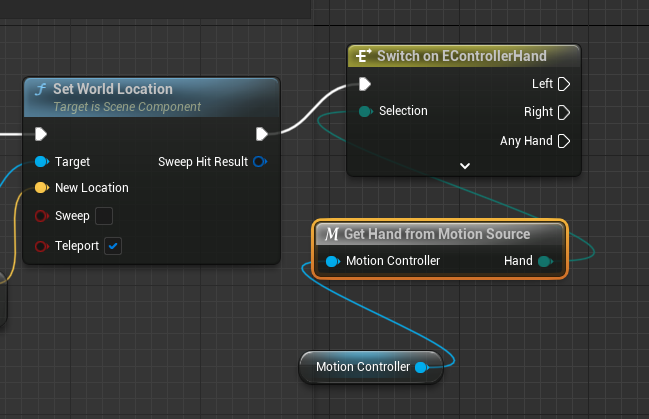The width and height of the screenshot is (649, 419).
Task: Click the 'Target is Scene Component' subtitle
Action: pyautogui.click(x=127, y=107)
